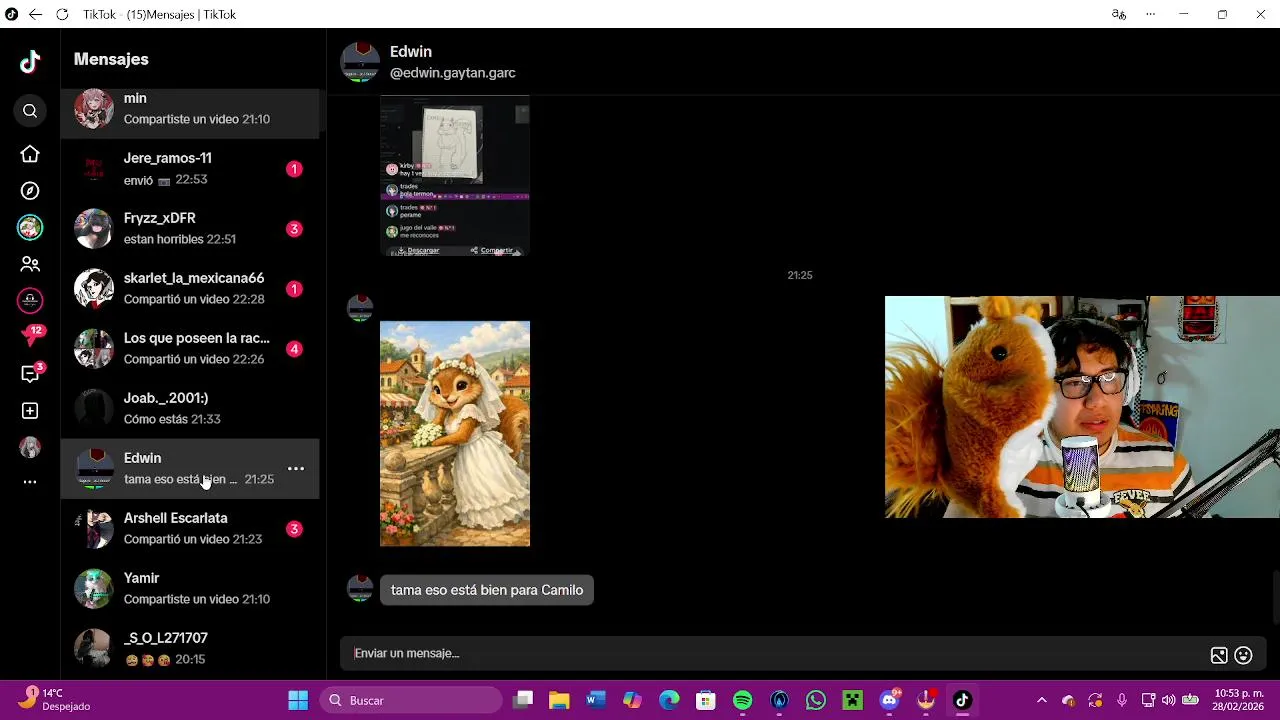Click the Task View taskbar icon
The height and width of the screenshot is (720, 1280).
(x=523, y=700)
